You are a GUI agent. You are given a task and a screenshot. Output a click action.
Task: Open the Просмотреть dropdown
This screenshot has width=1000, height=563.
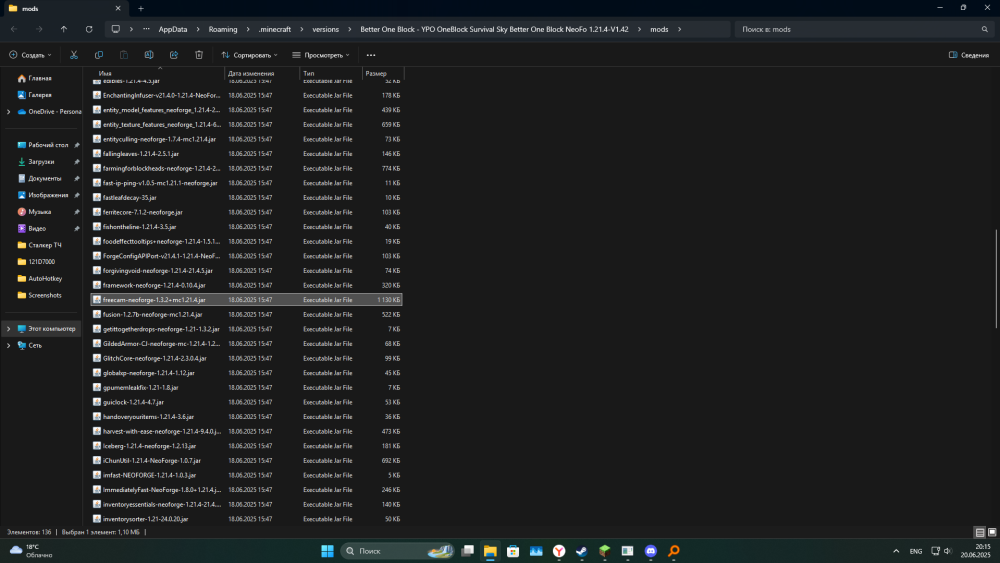pos(321,55)
